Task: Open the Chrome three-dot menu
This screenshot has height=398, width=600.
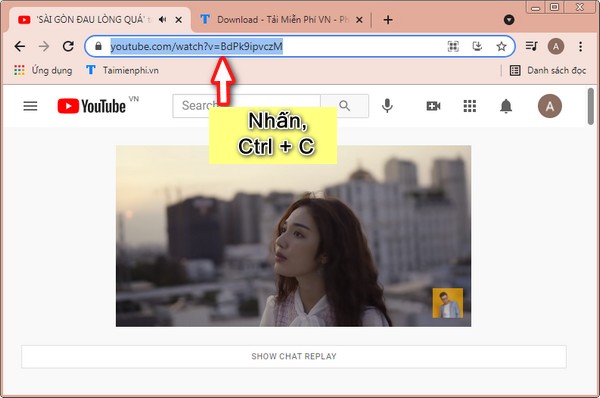Action: (580, 46)
